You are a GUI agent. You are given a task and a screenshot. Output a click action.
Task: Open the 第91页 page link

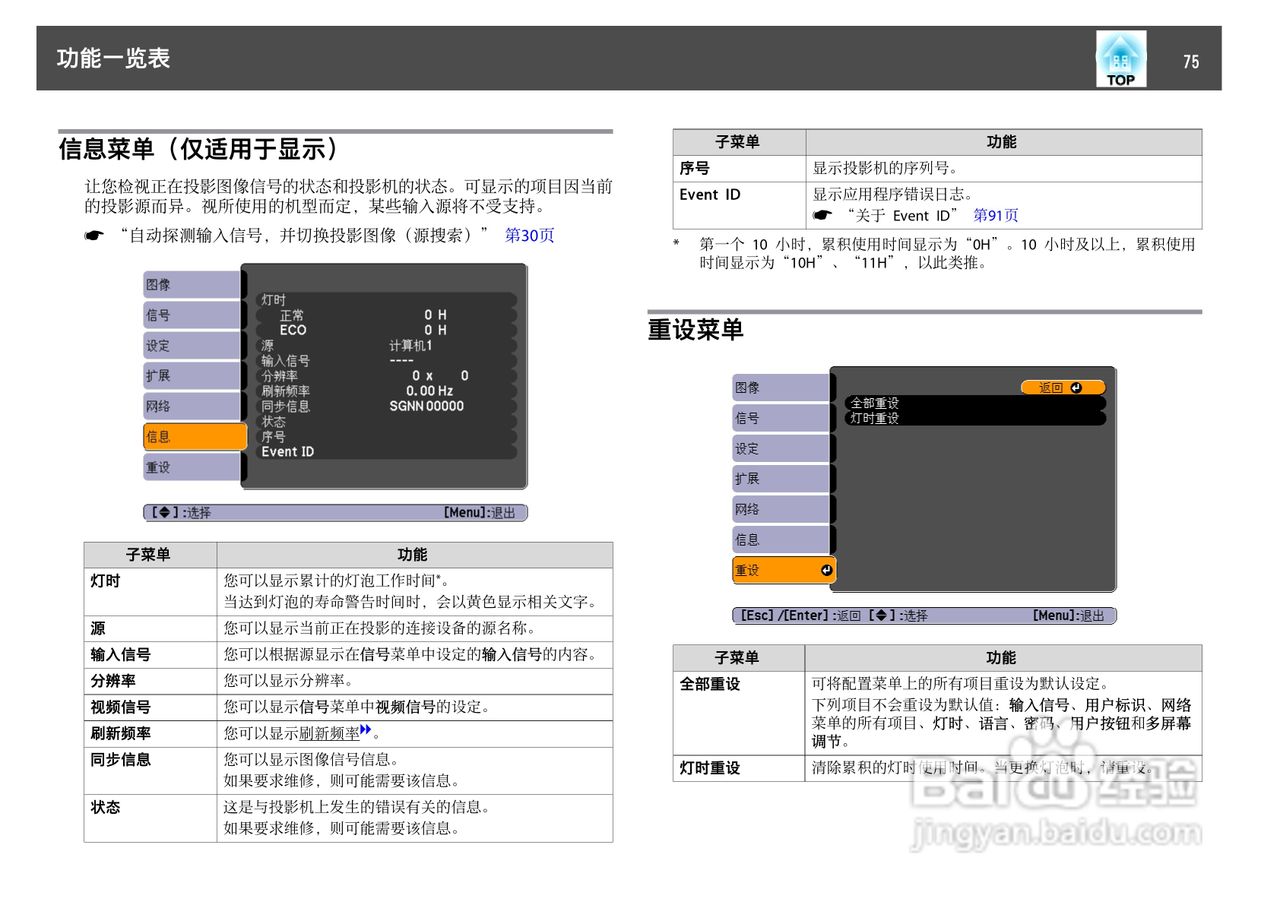996,215
